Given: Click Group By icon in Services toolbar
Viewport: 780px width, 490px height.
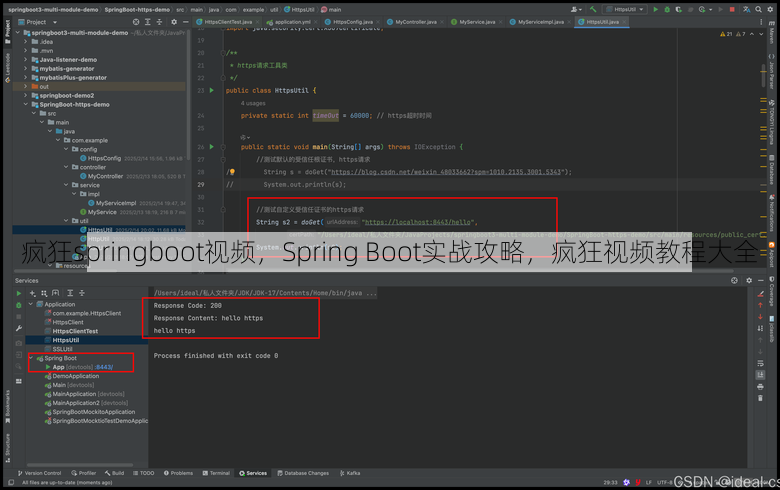Looking at the screenshot, I should 44,294.
